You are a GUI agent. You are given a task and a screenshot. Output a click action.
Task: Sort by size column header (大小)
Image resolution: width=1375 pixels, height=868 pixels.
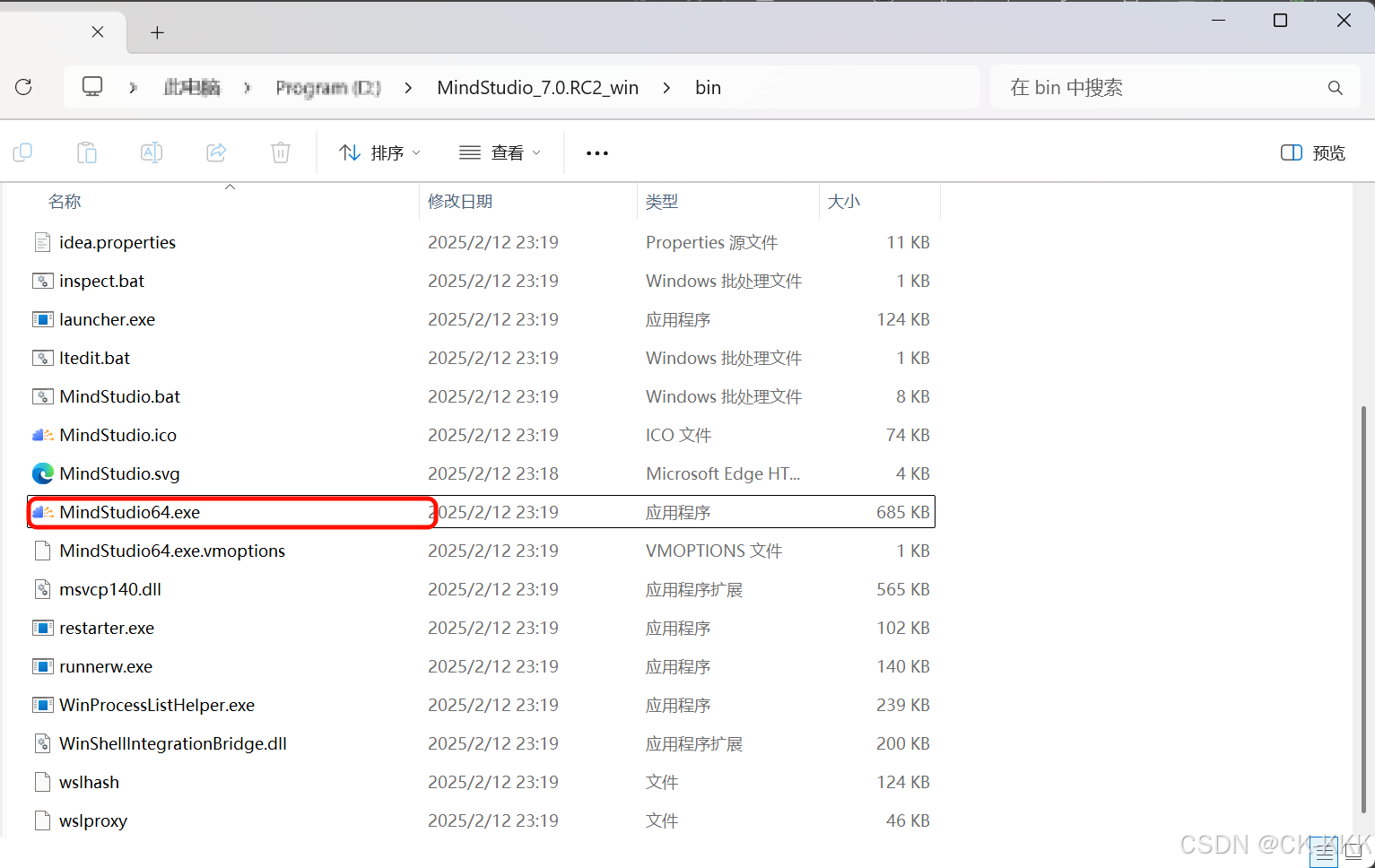coord(844,202)
